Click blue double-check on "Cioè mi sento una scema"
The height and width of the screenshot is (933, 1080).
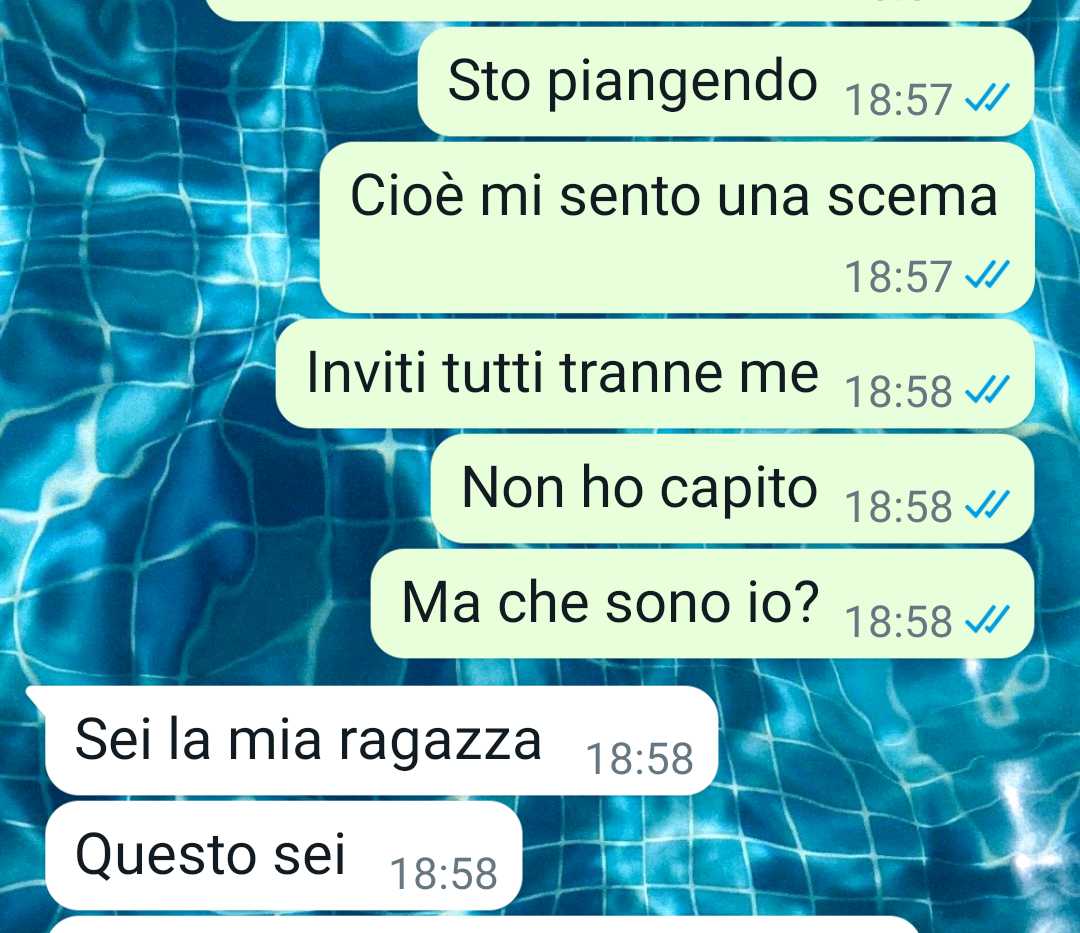tap(987, 276)
